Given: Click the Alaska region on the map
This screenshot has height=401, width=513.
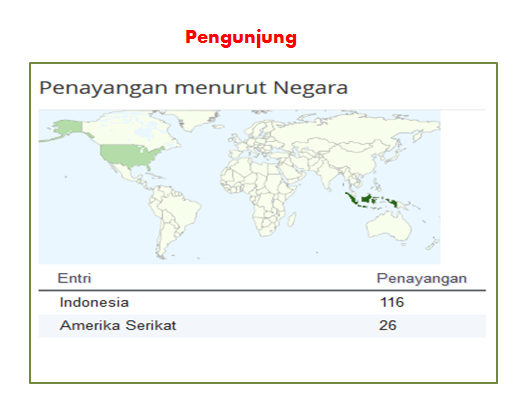Looking at the screenshot, I should point(69,127).
